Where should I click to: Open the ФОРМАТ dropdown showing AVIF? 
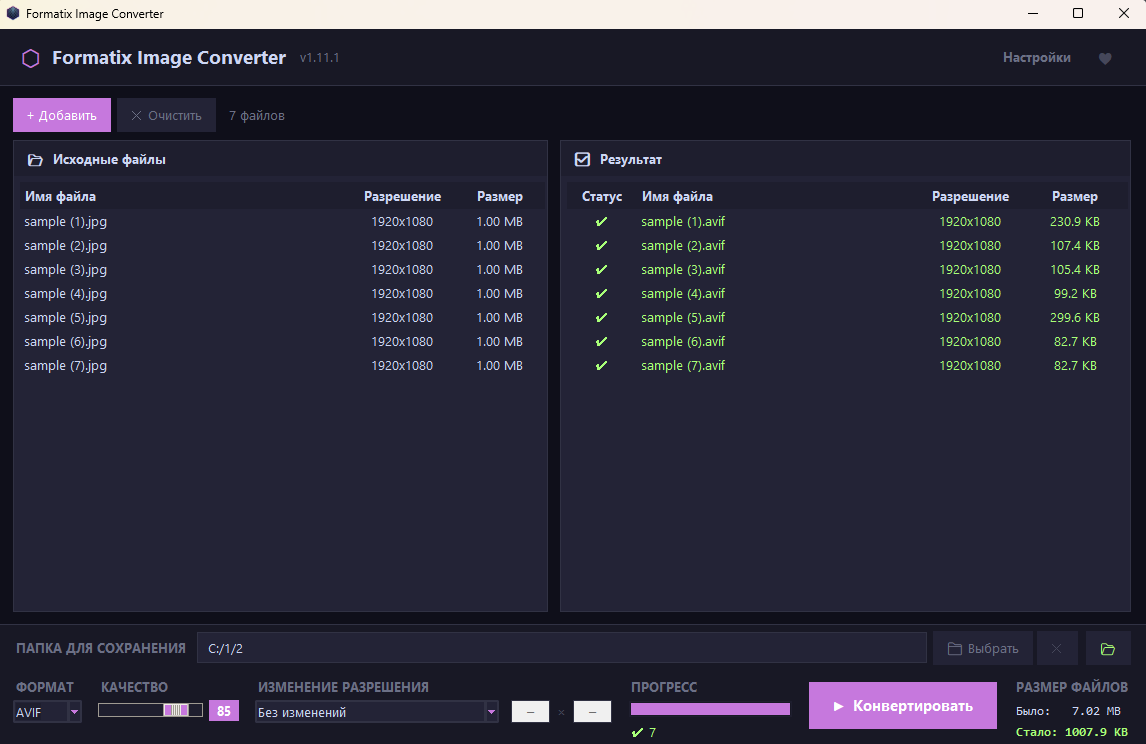pos(48,712)
